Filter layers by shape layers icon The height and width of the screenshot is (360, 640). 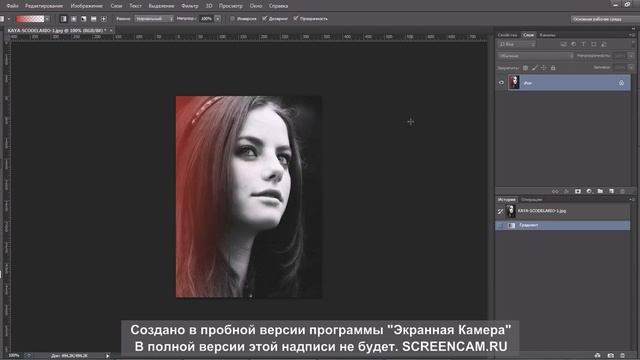tap(593, 44)
